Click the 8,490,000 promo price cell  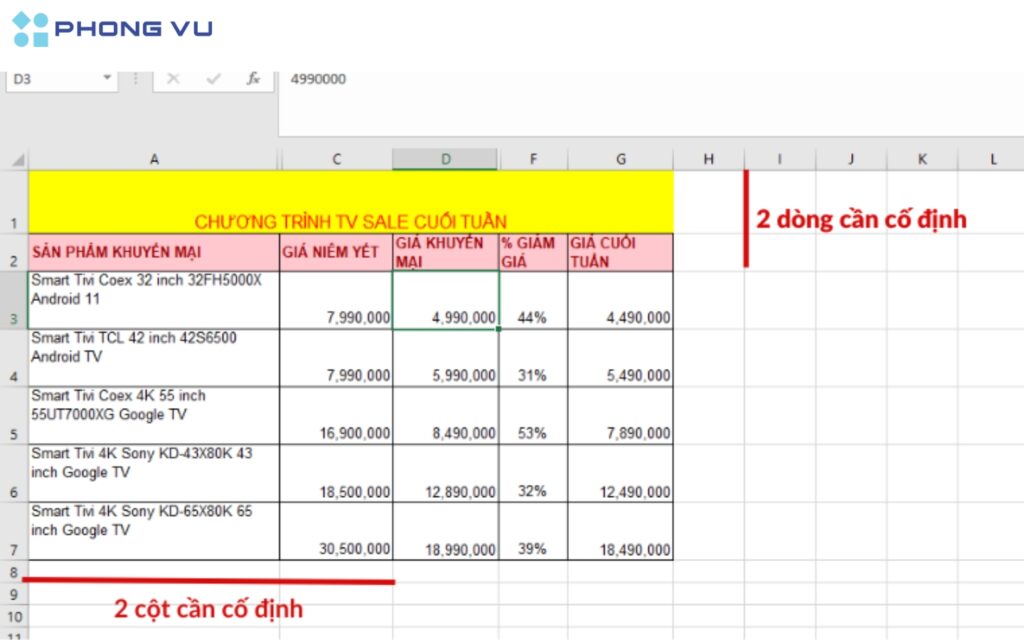point(445,416)
